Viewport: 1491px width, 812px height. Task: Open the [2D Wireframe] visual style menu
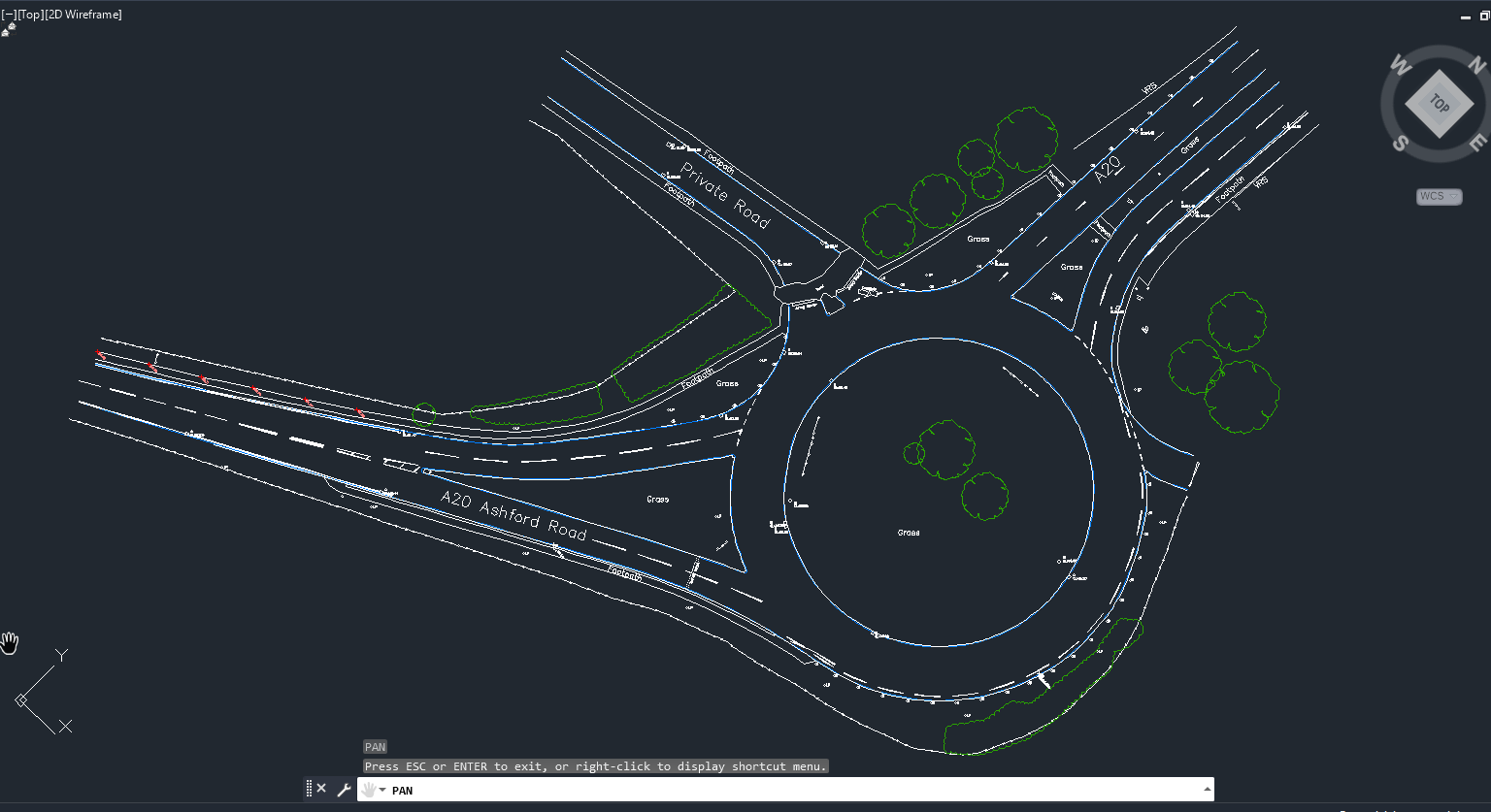pyautogui.click(x=83, y=15)
